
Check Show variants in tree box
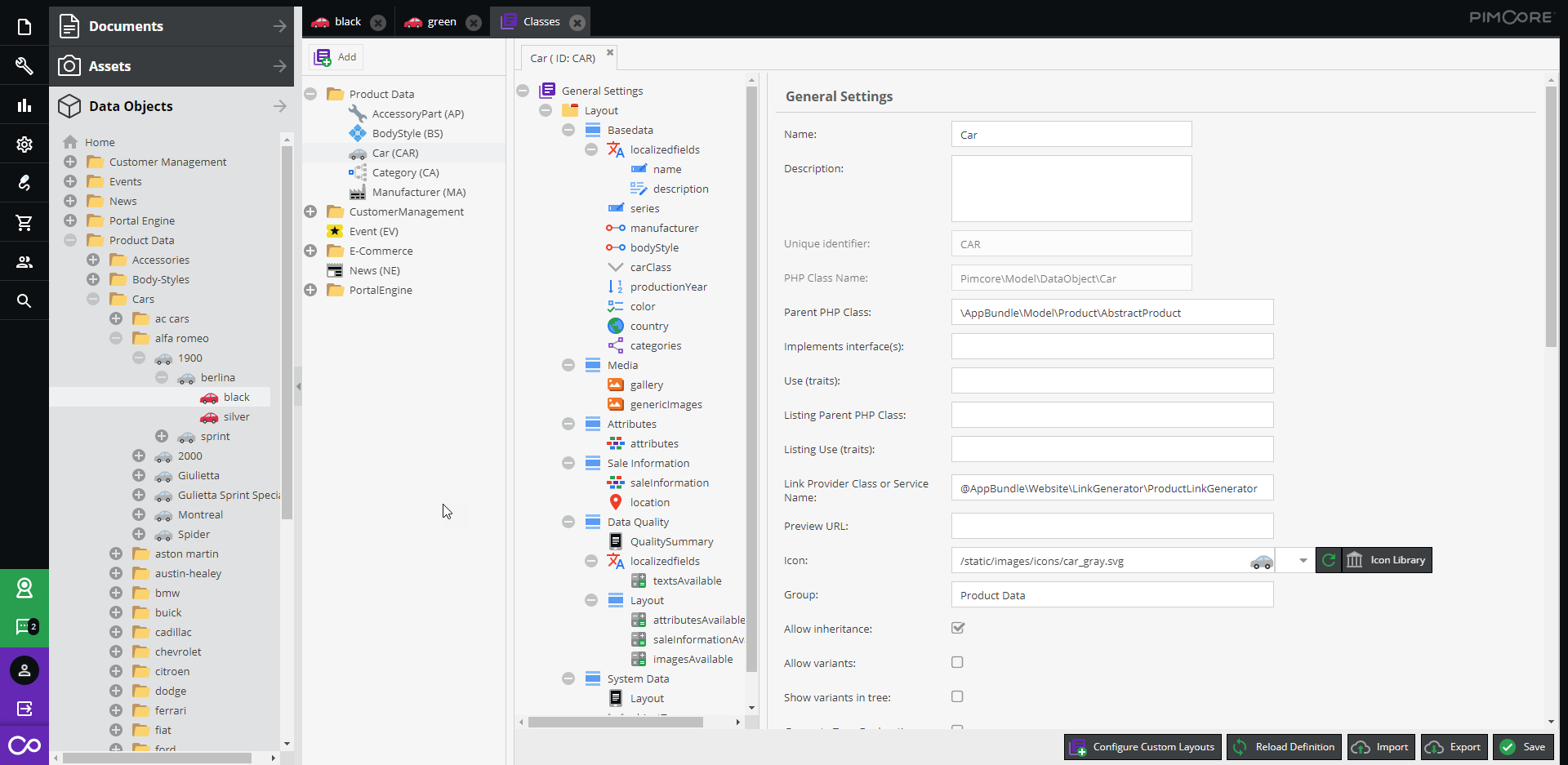[958, 696]
